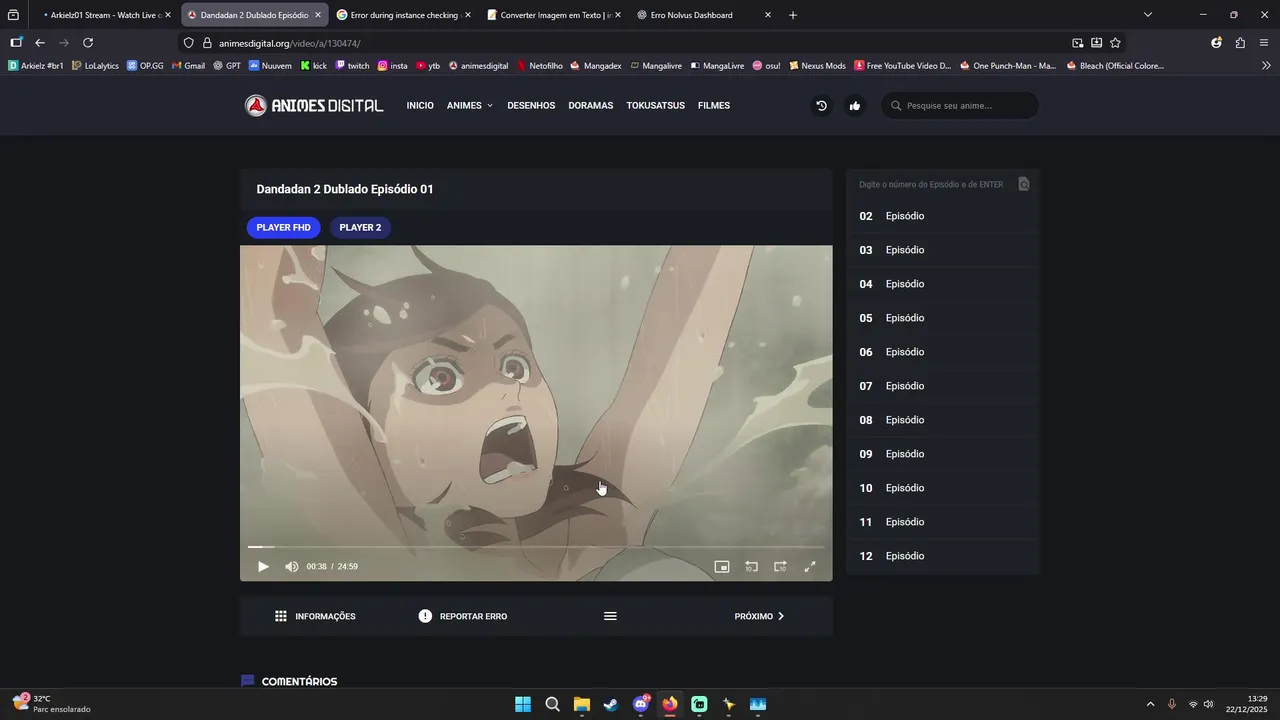Go to the INICIO page
This screenshot has height=720, width=1280.
pyautogui.click(x=420, y=106)
